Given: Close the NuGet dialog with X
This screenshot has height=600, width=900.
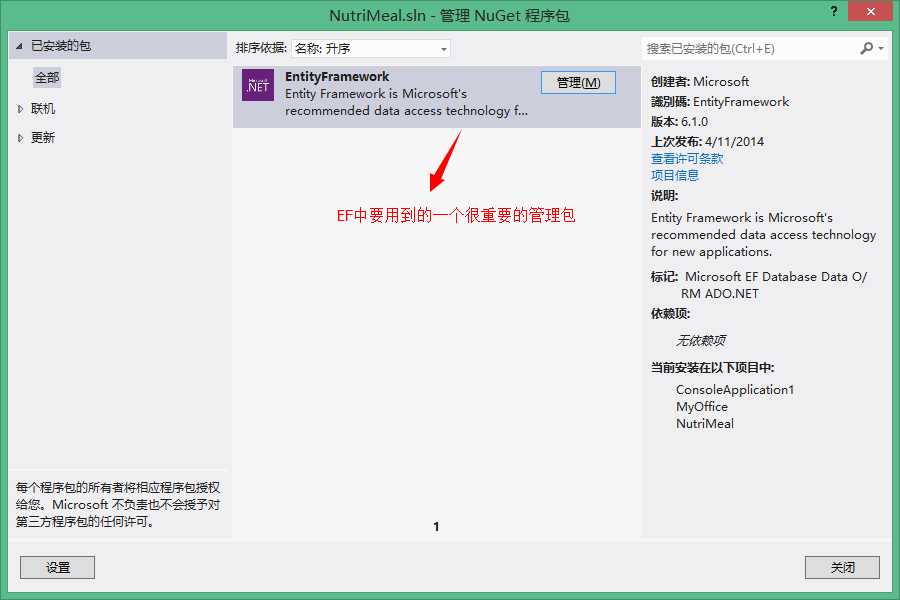Looking at the screenshot, I should click(x=870, y=11).
